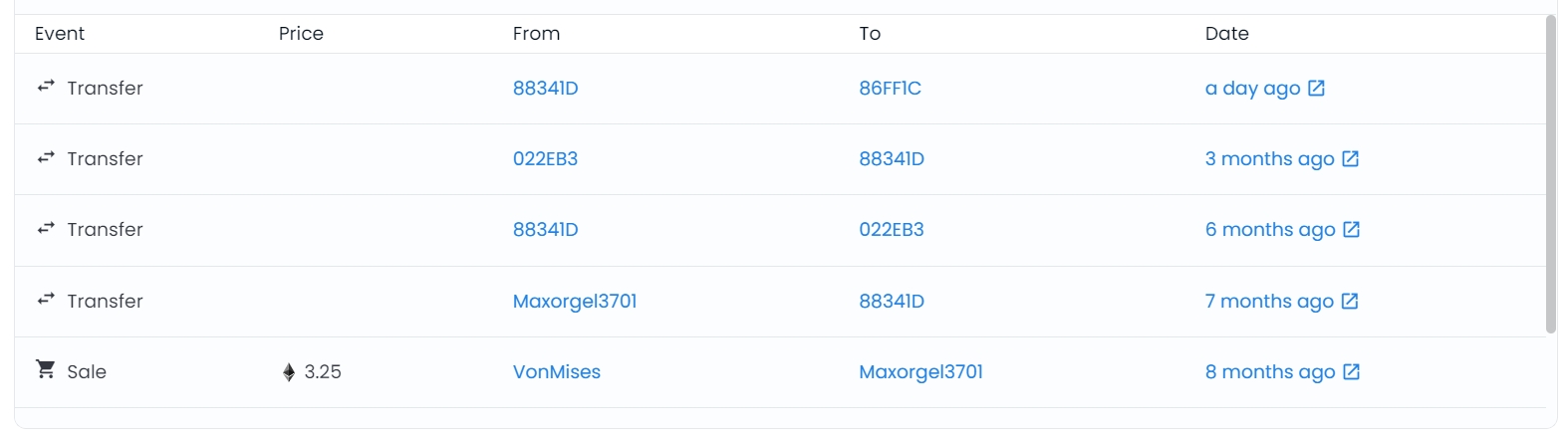The width and height of the screenshot is (1568, 437).
Task: Open 022EB3 address in the From column
Action: [x=545, y=159]
